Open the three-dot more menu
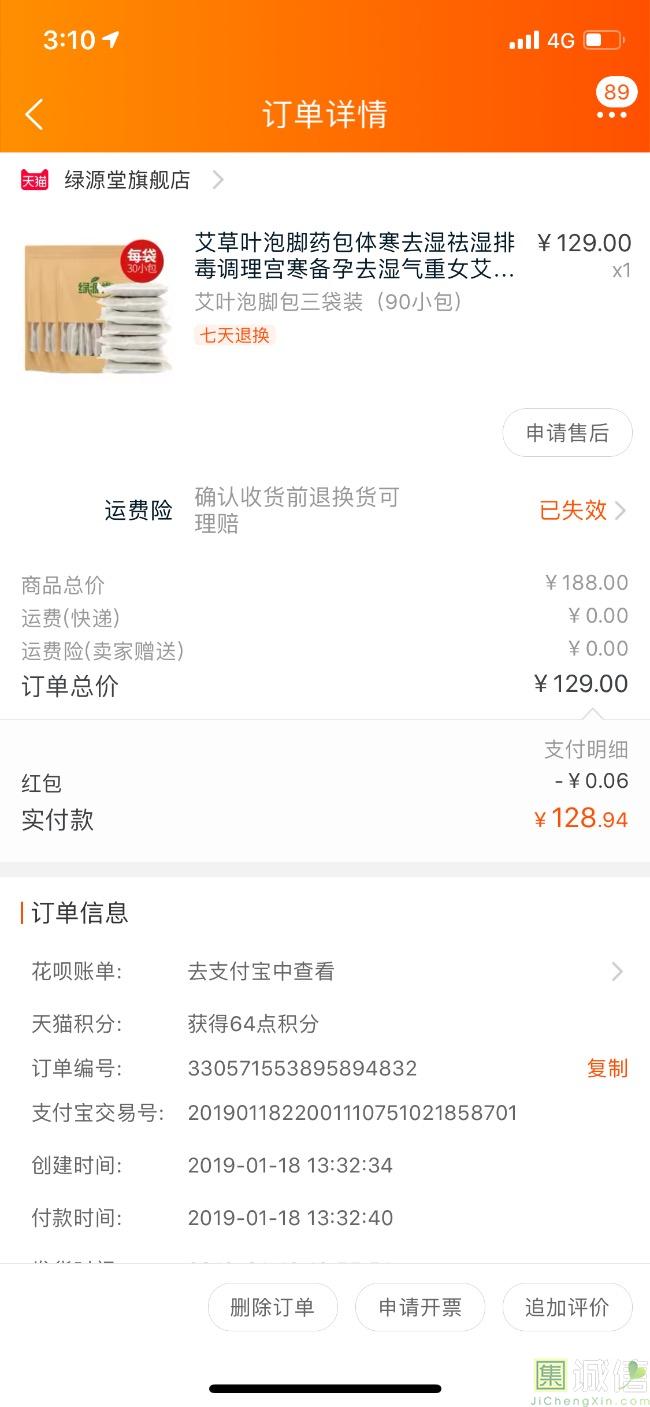Viewport: 650px width, 1407px height. pos(611,116)
